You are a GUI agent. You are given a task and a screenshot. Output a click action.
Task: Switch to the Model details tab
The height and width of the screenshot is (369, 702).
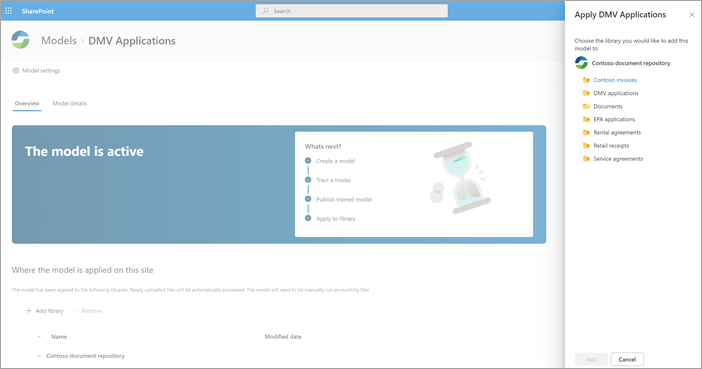[x=69, y=103]
